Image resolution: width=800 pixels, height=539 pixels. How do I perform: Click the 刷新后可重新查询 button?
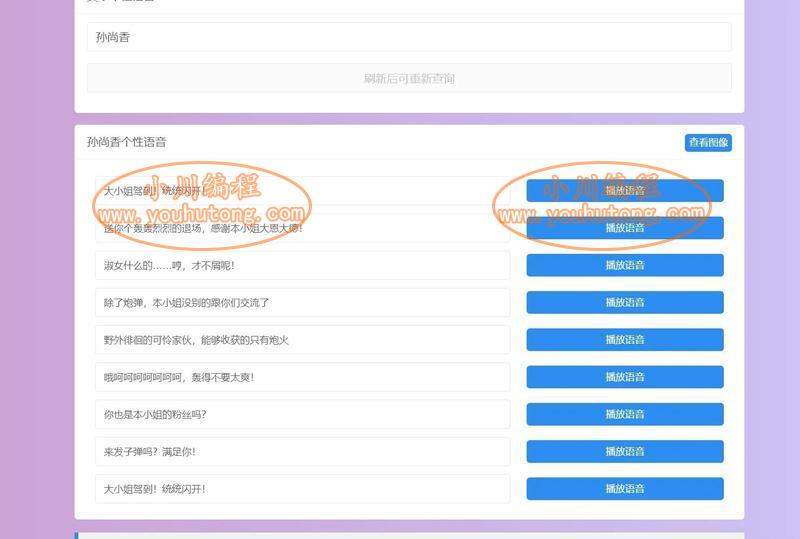pos(409,78)
